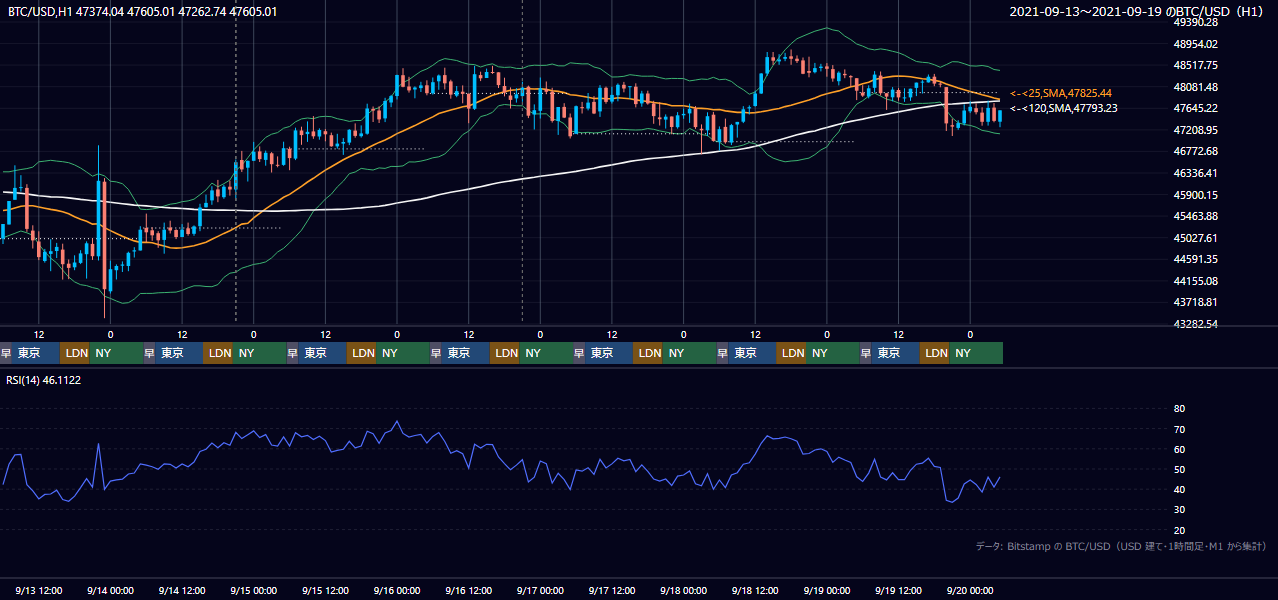The height and width of the screenshot is (600, 1278).
Task: Click price axis value 45900.15
Action: [x=1195, y=195]
